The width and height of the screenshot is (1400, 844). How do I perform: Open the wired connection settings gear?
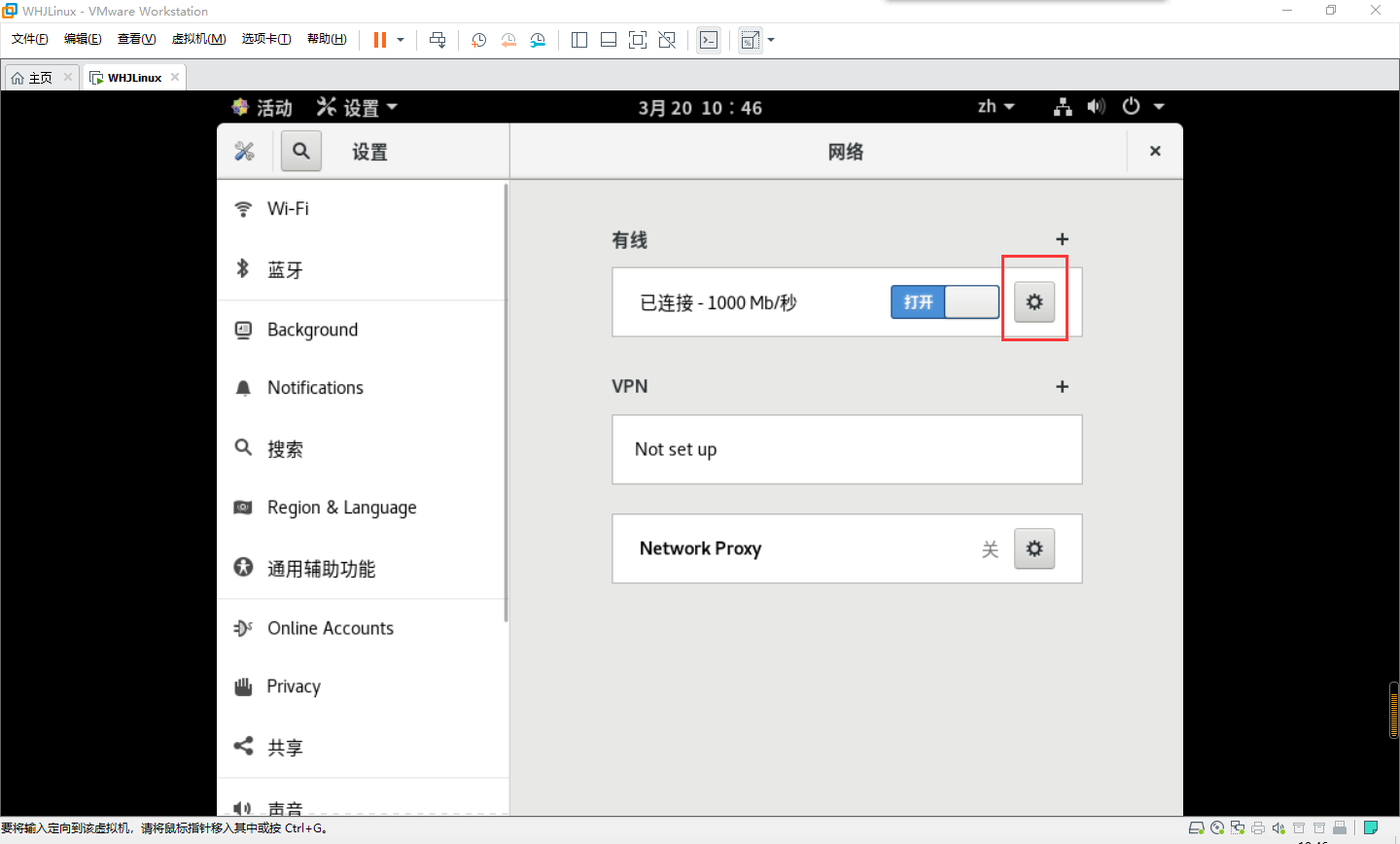[x=1033, y=301]
